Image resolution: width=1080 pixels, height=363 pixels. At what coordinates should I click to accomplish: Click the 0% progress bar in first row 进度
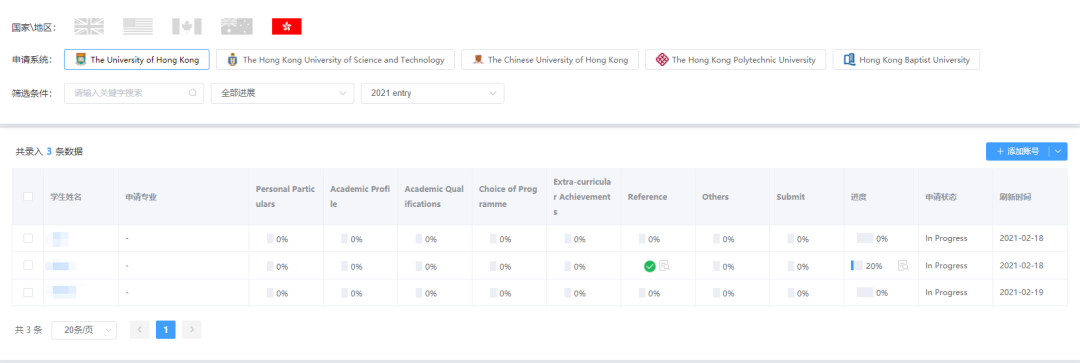[865, 238]
